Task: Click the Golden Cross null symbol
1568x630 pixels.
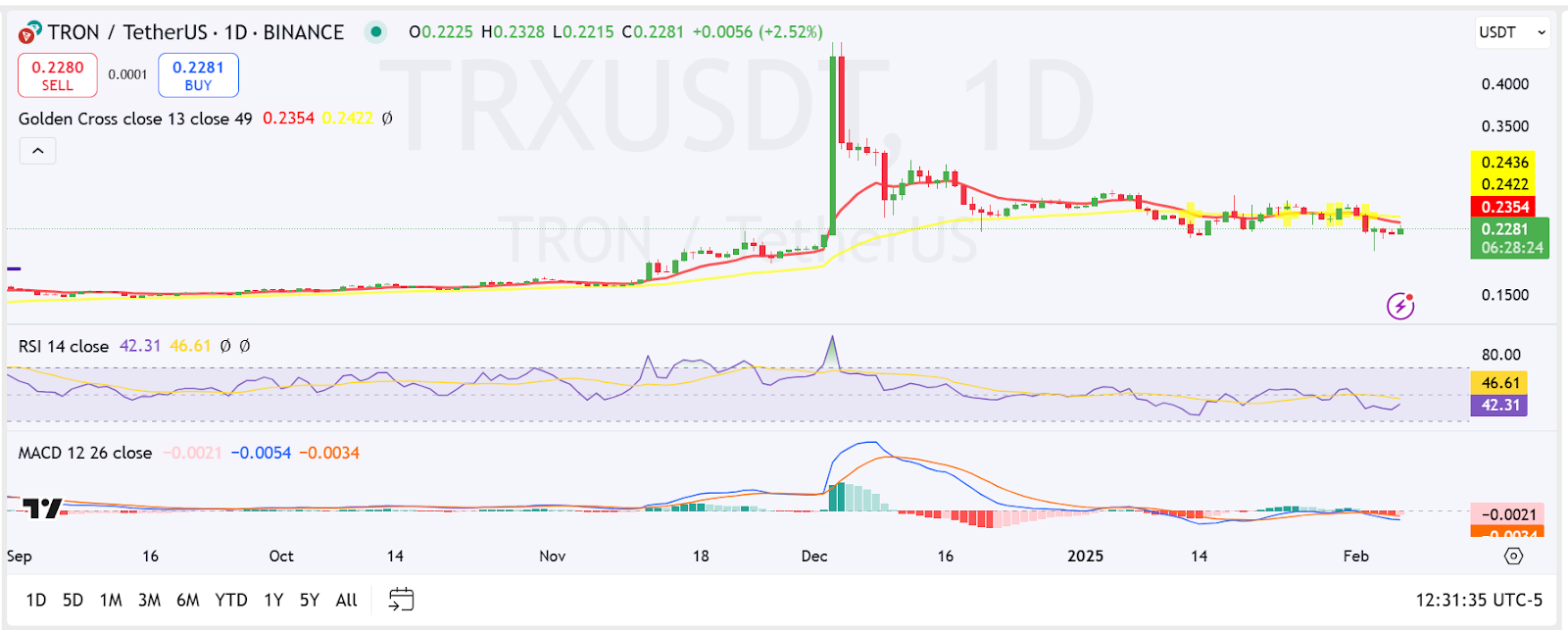Action: [x=387, y=119]
